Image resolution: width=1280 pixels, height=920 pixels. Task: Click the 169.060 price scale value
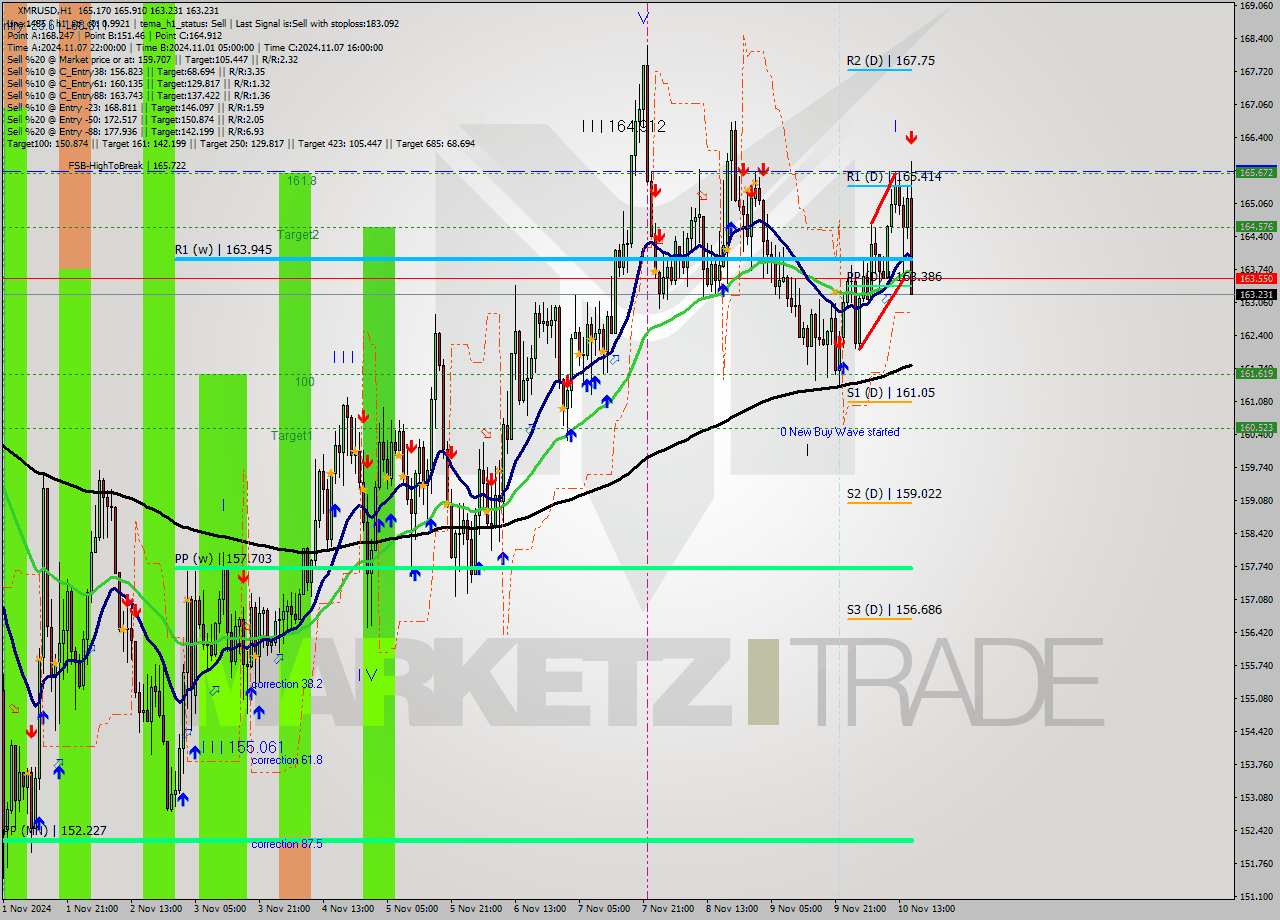click(x=1256, y=6)
